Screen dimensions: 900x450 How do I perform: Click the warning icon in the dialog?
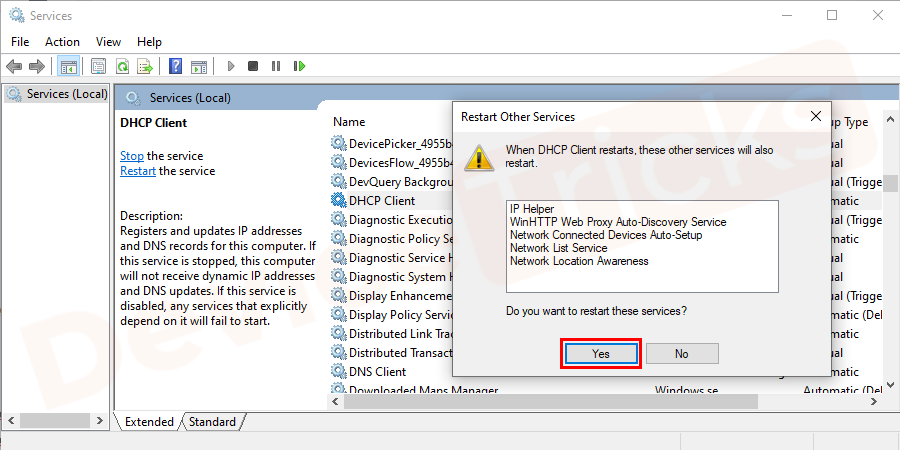pyautogui.click(x=479, y=157)
